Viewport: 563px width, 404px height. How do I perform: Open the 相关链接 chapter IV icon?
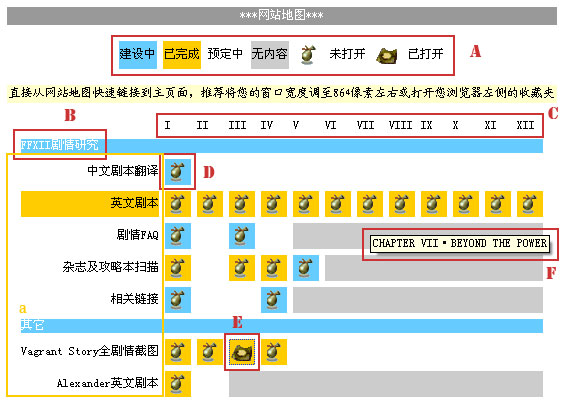[x=274, y=300]
